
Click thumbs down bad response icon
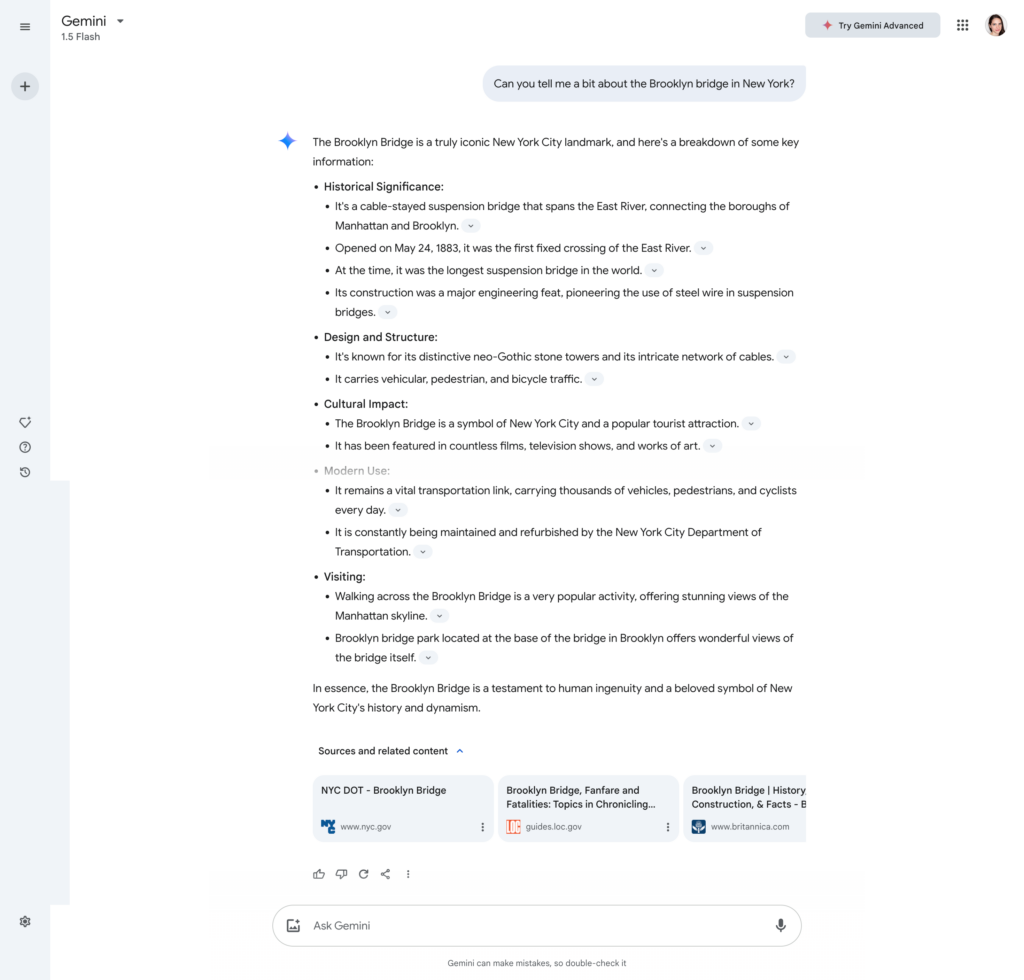click(341, 874)
